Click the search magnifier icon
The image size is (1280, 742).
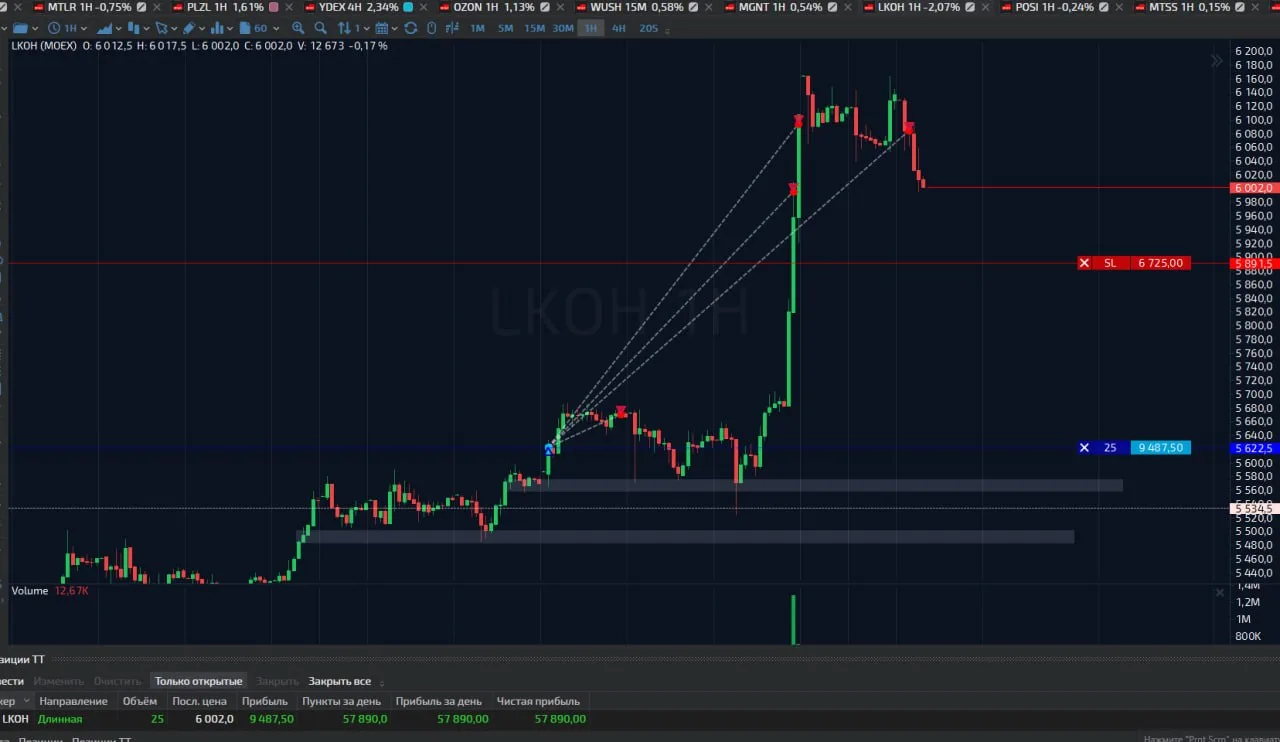point(320,28)
